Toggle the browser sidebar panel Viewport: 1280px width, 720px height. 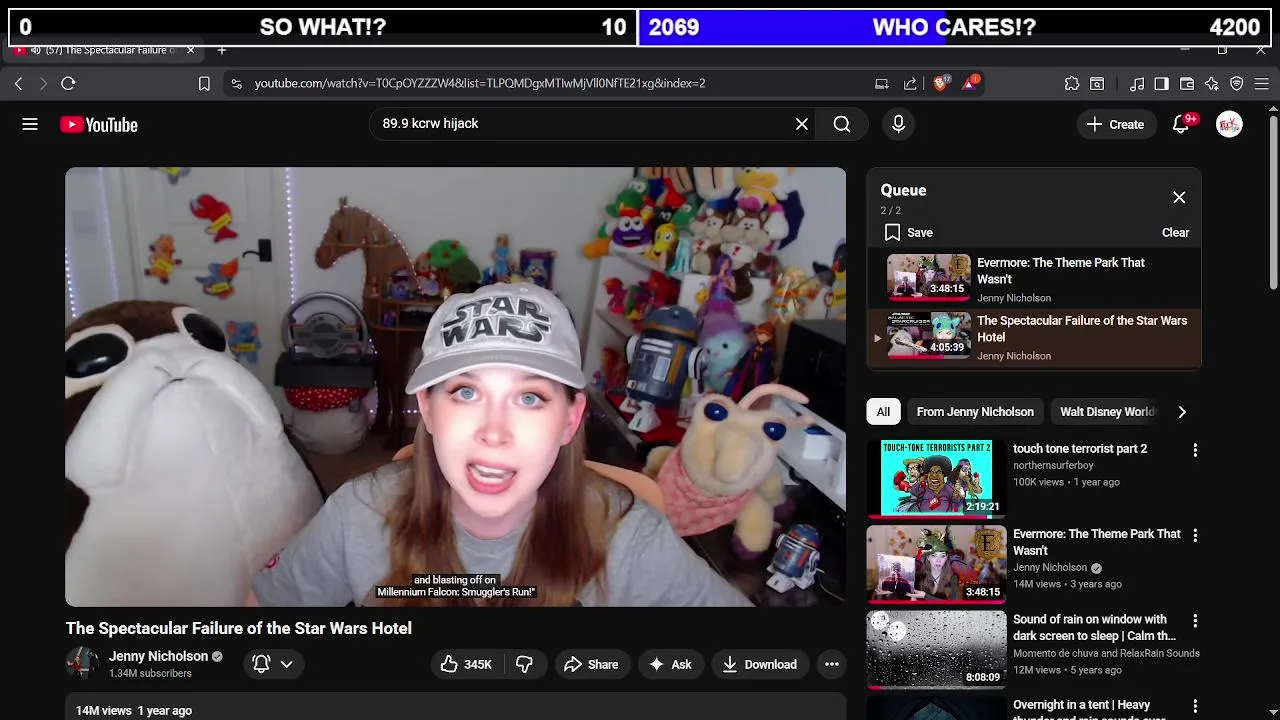(x=1161, y=83)
